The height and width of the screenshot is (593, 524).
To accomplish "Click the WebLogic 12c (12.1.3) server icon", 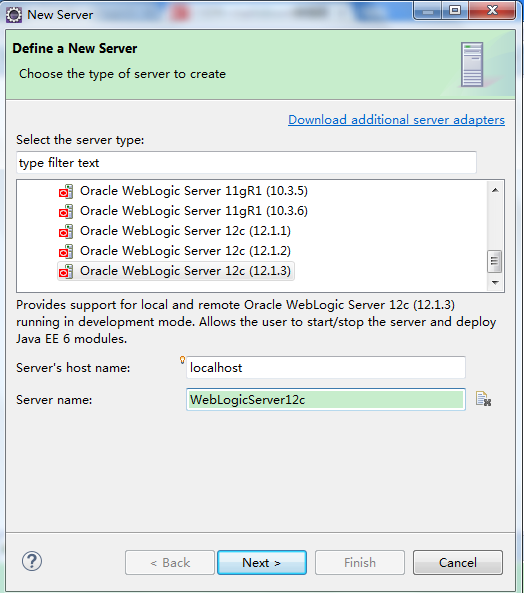I will click(x=66, y=271).
